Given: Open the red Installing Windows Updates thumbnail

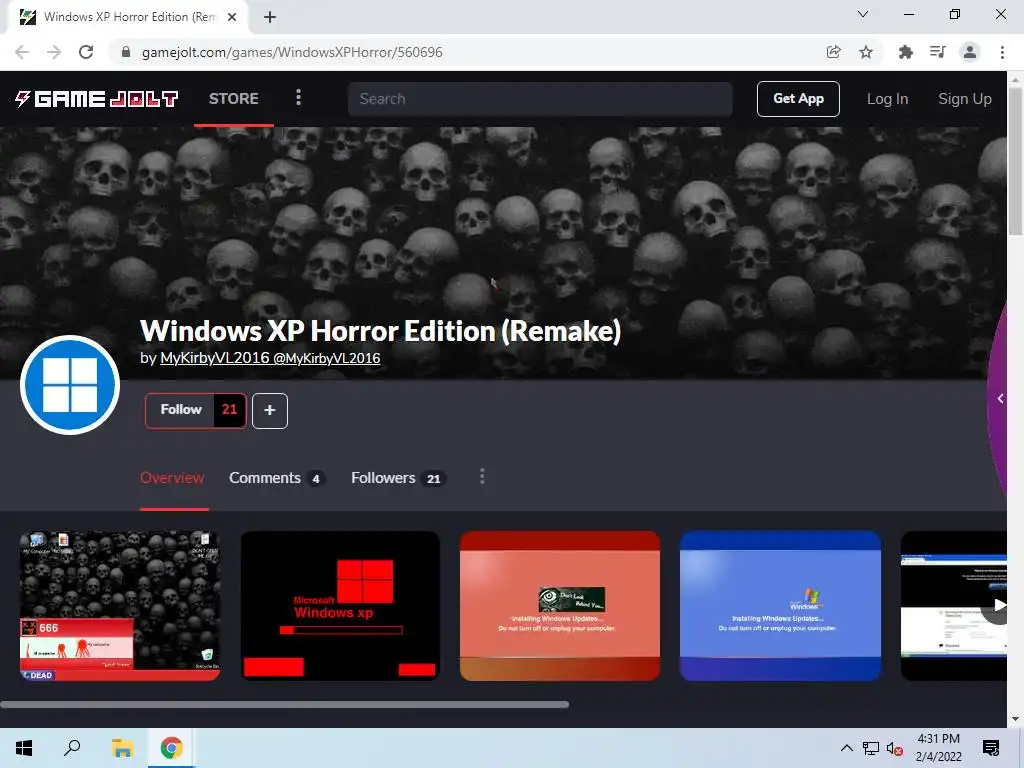Looking at the screenshot, I should [560, 606].
